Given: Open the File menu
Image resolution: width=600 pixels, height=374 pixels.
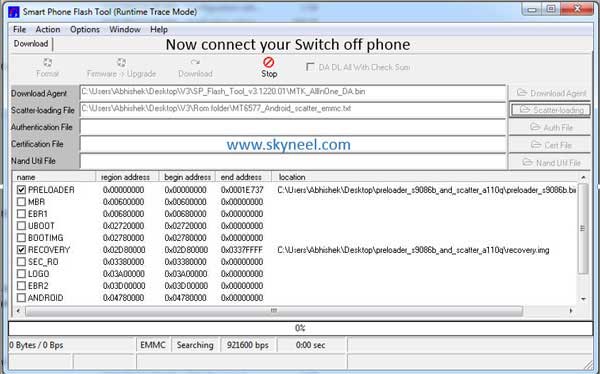Looking at the screenshot, I should tap(19, 29).
